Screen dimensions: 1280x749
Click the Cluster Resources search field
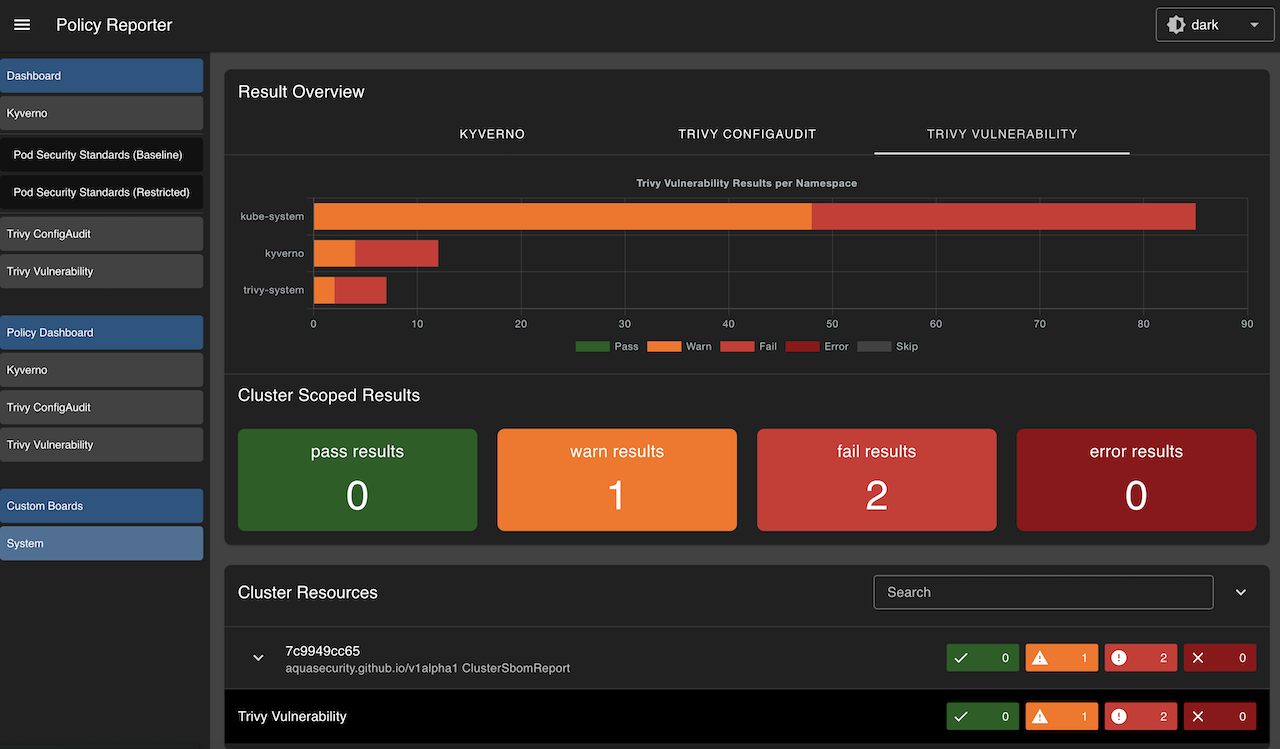(1043, 592)
